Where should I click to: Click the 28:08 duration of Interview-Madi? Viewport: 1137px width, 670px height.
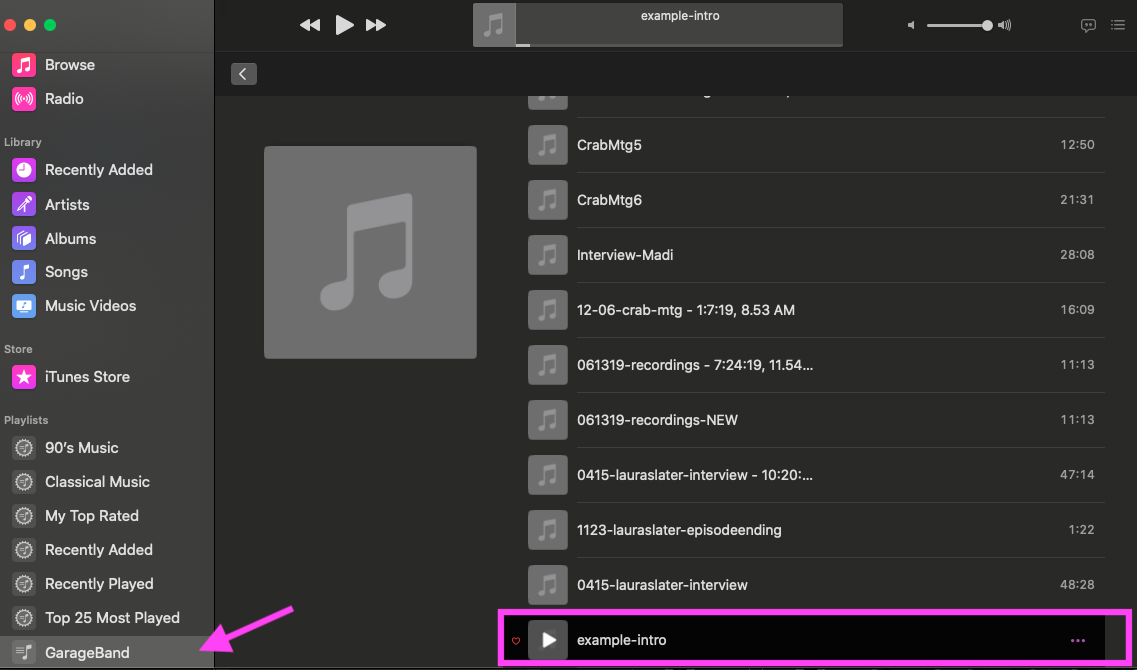(1077, 255)
